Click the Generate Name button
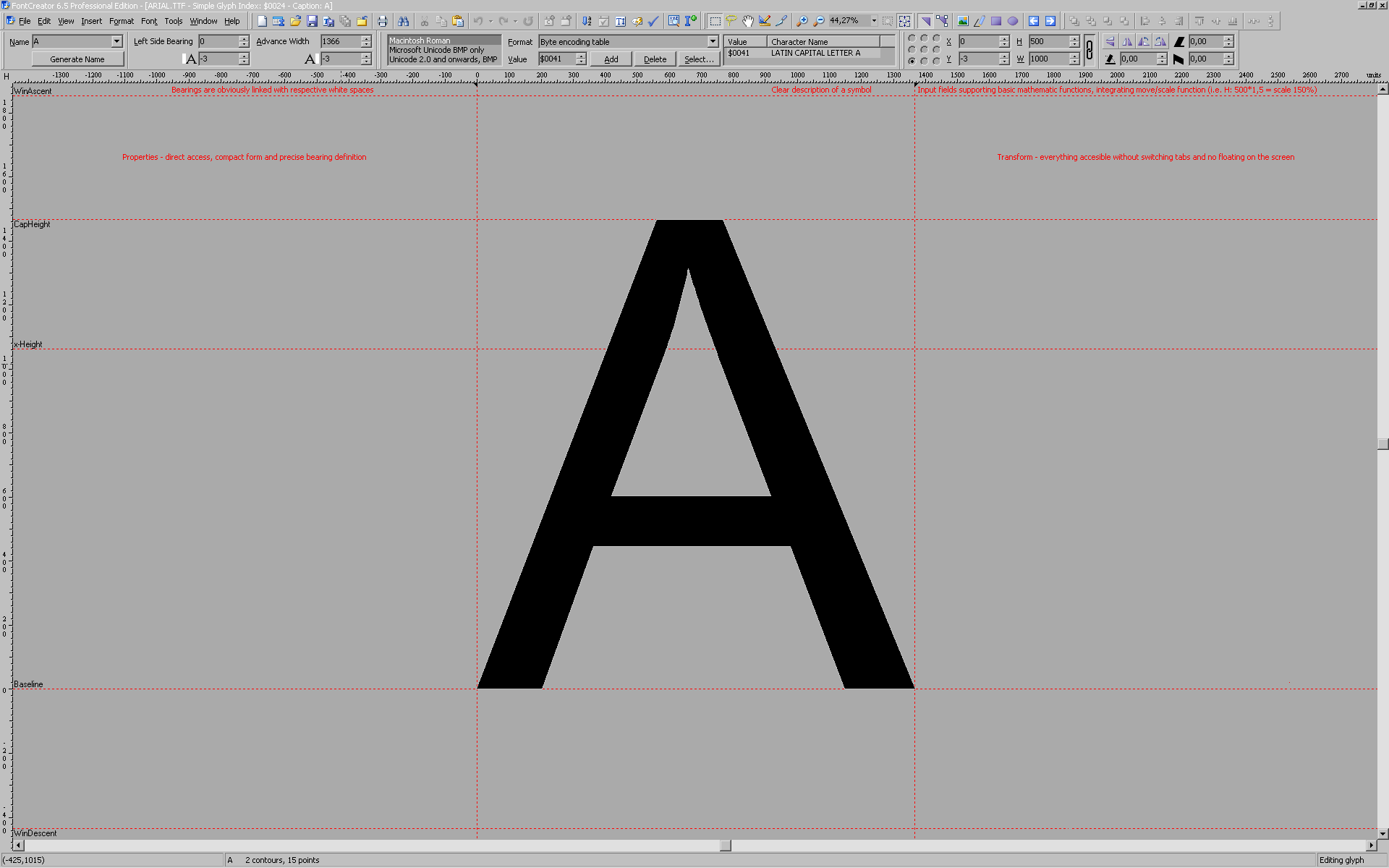The image size is (1389, 868). (79, 58)
